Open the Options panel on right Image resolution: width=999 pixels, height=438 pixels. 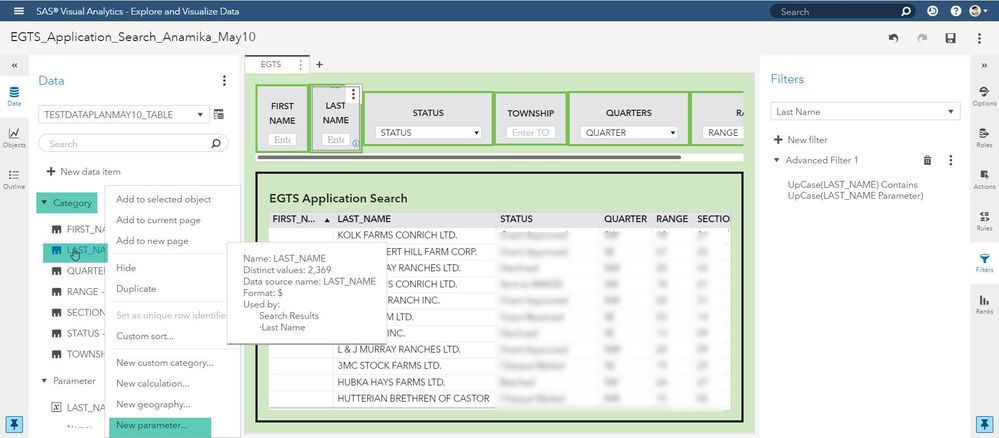tap(984, 95)
